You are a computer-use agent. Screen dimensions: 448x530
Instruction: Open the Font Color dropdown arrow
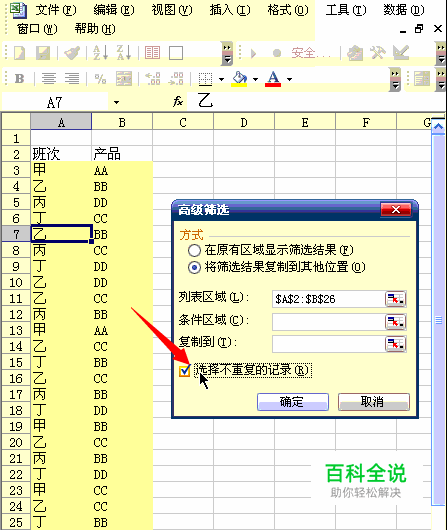[x=289, y=80]
